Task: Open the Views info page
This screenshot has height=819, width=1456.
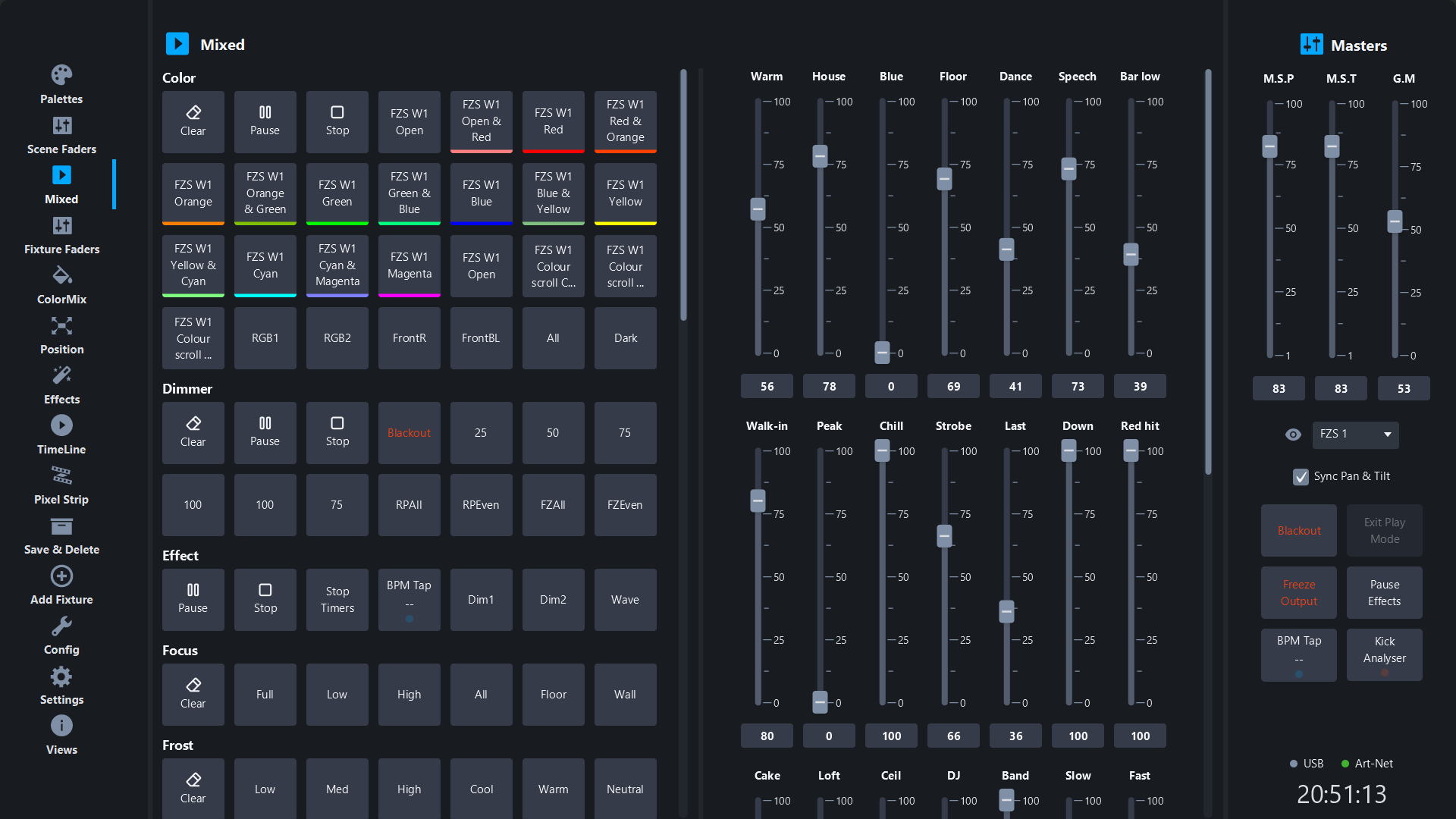Action: point(61,735)
